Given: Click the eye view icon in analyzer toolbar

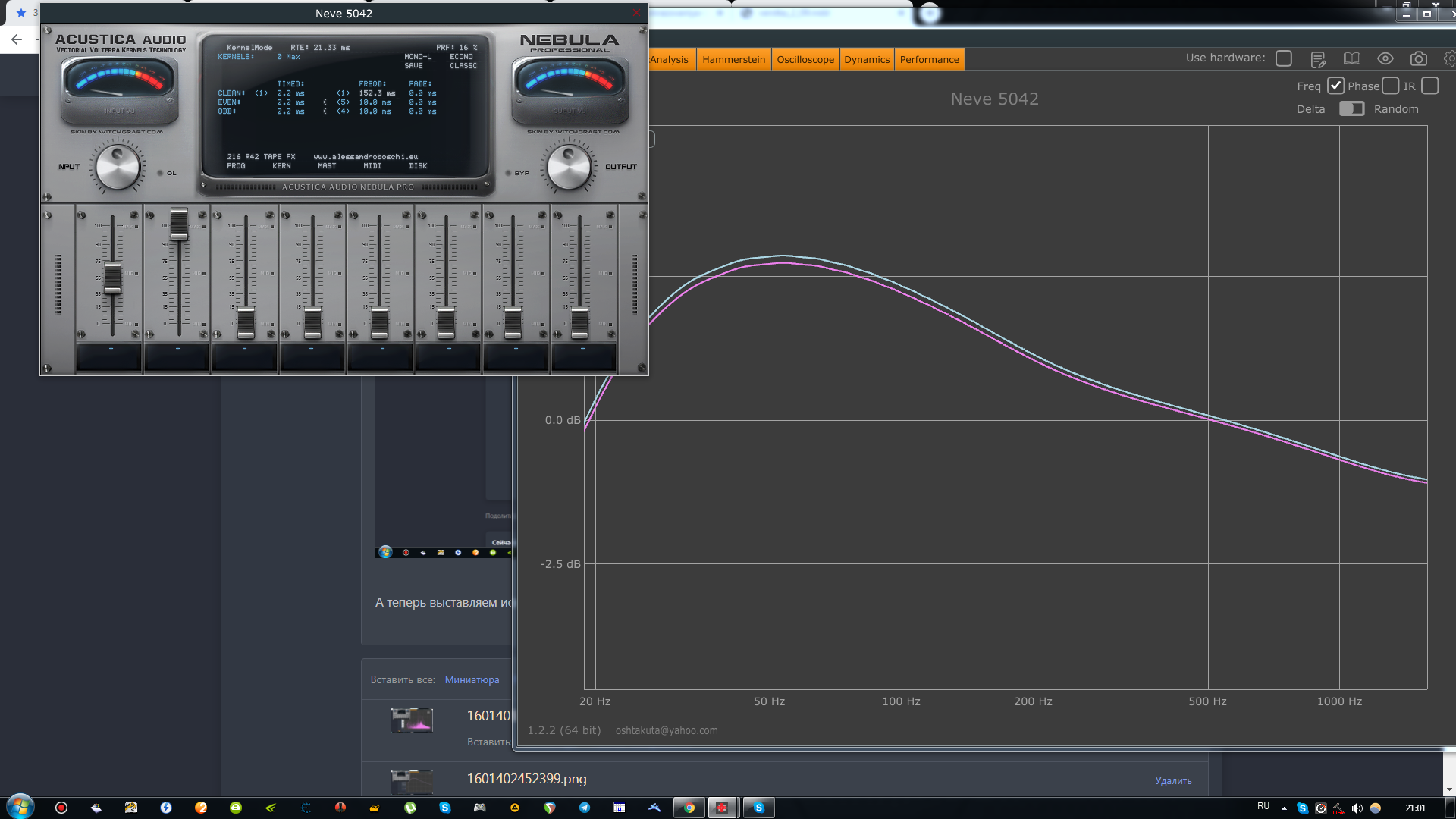Looking at the screenshot, I should 1385,58.
